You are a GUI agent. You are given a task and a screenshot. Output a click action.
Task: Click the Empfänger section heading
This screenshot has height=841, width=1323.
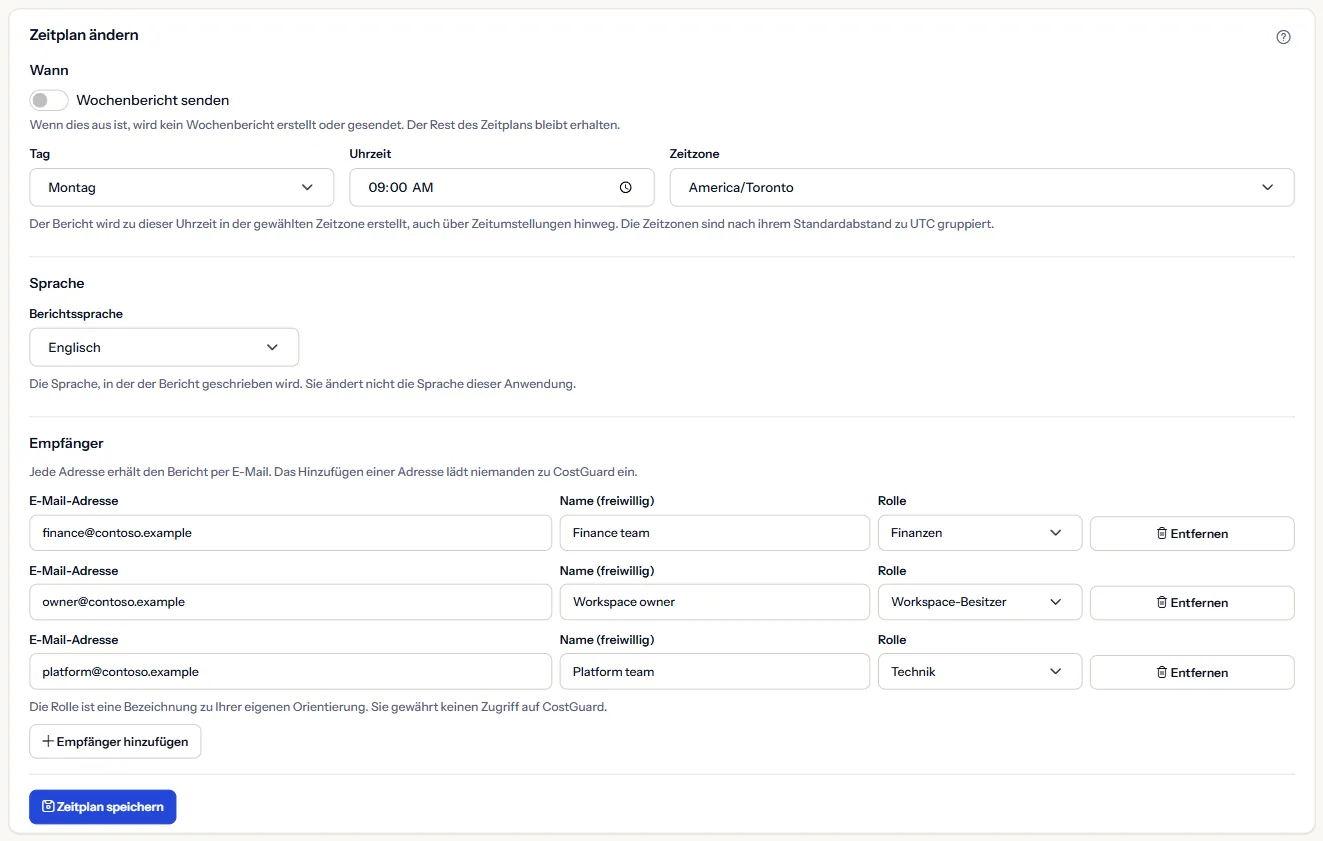point(66,443)
